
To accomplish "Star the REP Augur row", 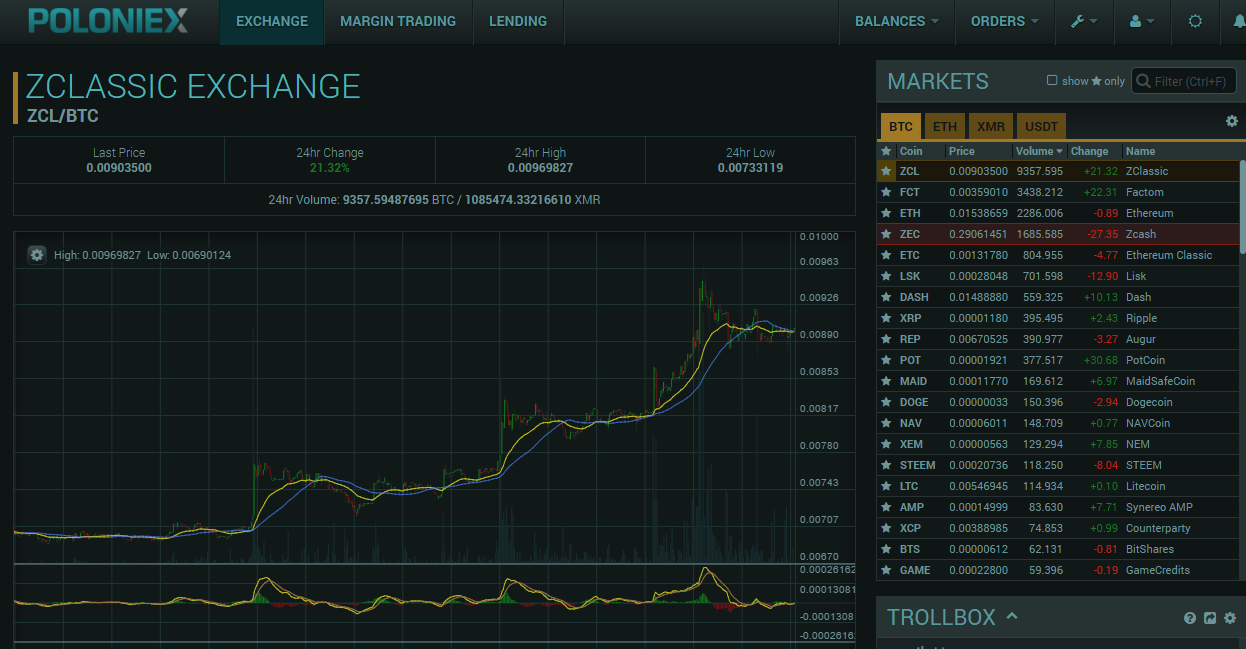I will coord(885,339).
